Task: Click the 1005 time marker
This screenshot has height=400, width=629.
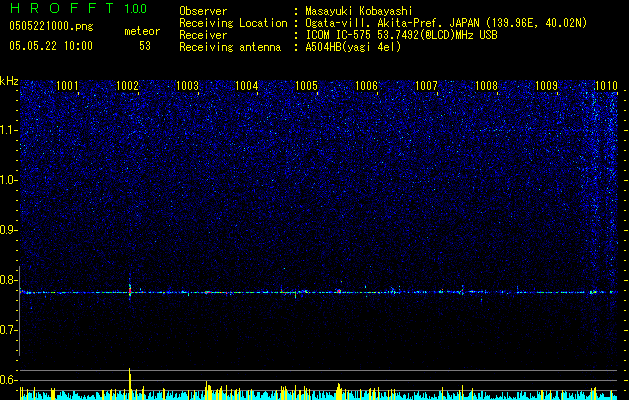Action: (306, 86)
